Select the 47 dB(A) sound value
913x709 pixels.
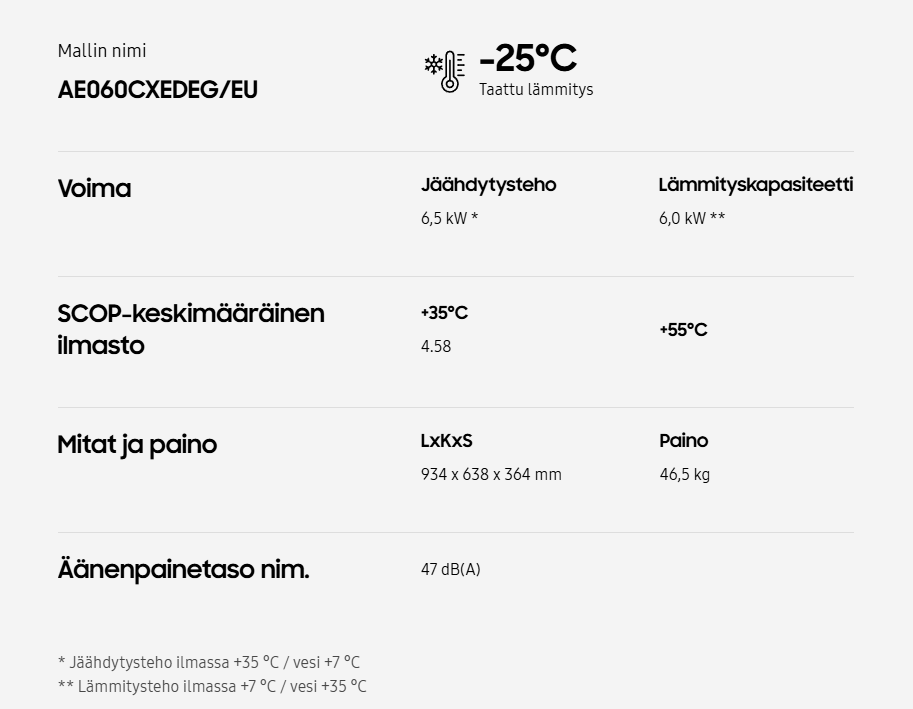(450, 570)
